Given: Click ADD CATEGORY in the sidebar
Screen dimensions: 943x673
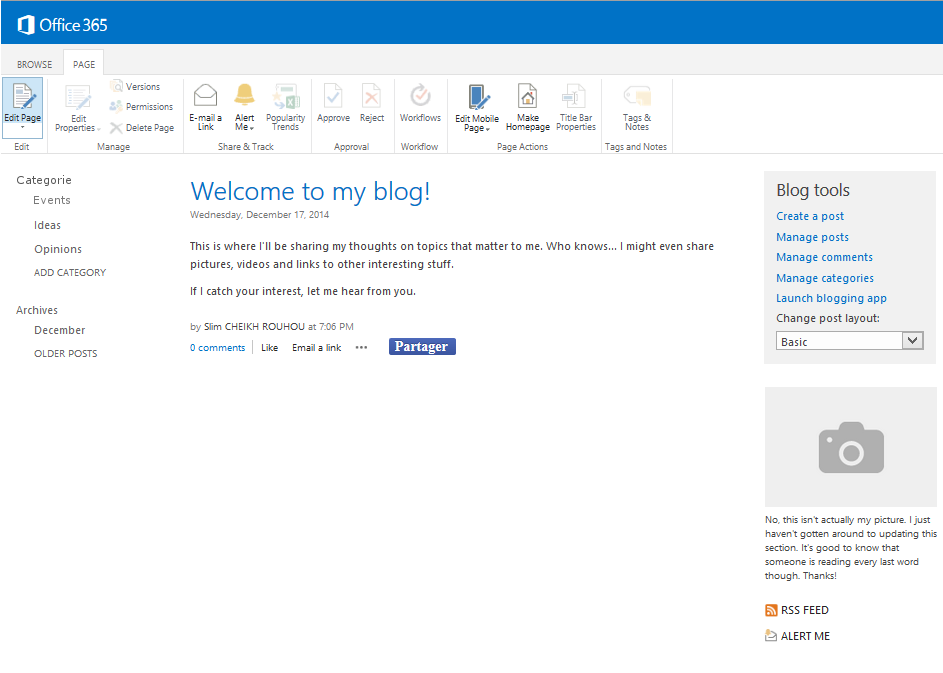Looking at the screenshot, I should coord(70,272).
